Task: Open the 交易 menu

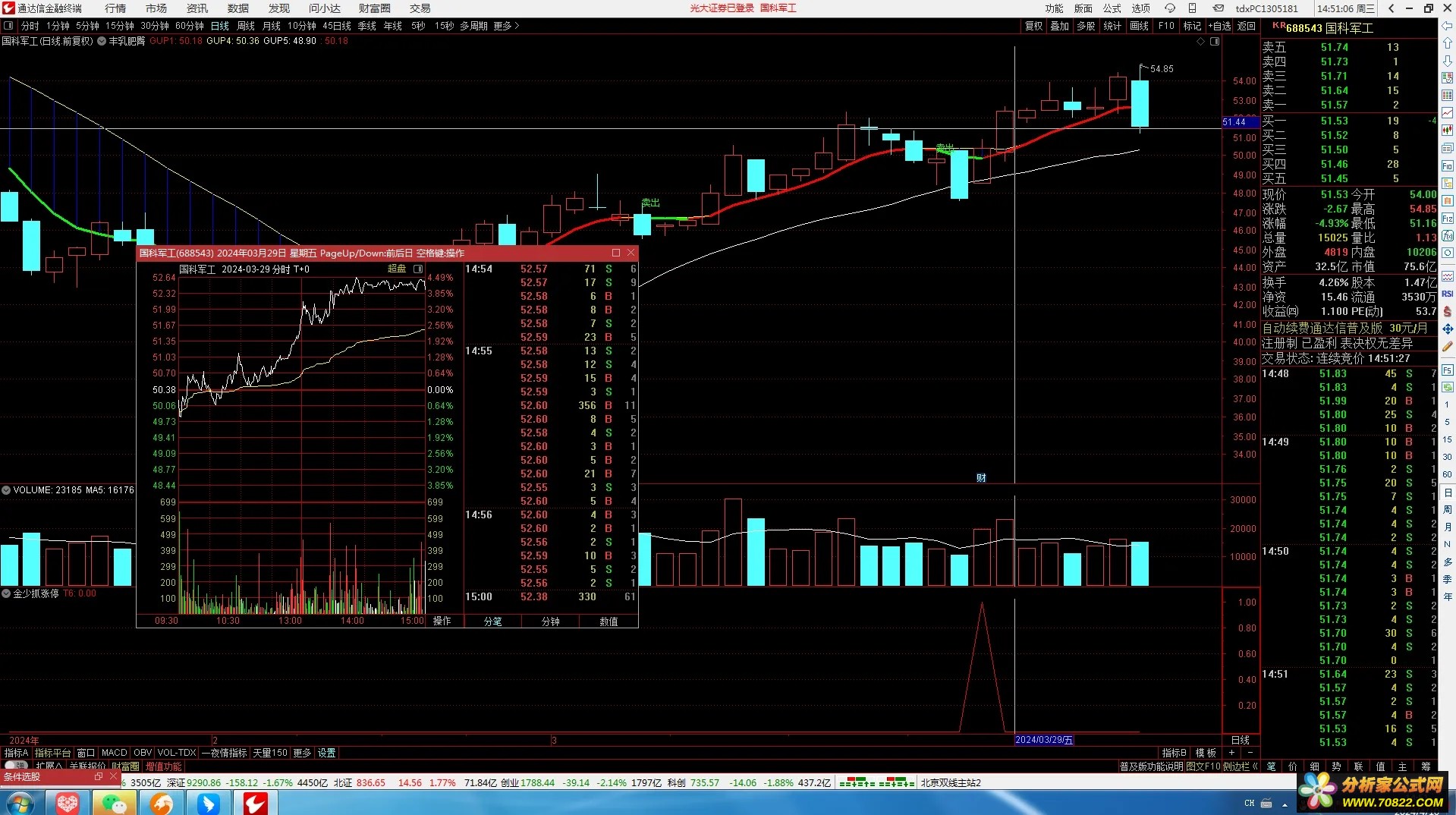Action: [420, 8]
